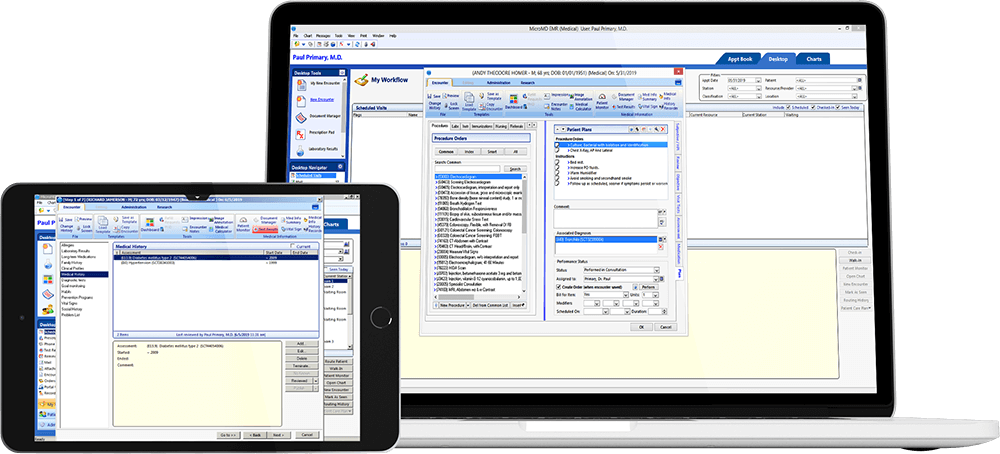1000x454 pixels.
Task: Toggle Create Order when encounter saved checkbox
Action: (x=558, y=288)
